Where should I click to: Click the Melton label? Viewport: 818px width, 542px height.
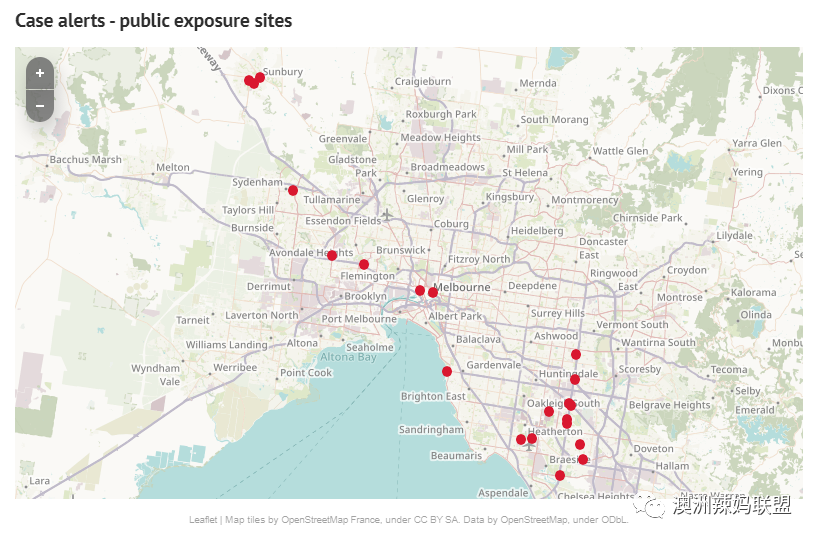pos(173,167)
